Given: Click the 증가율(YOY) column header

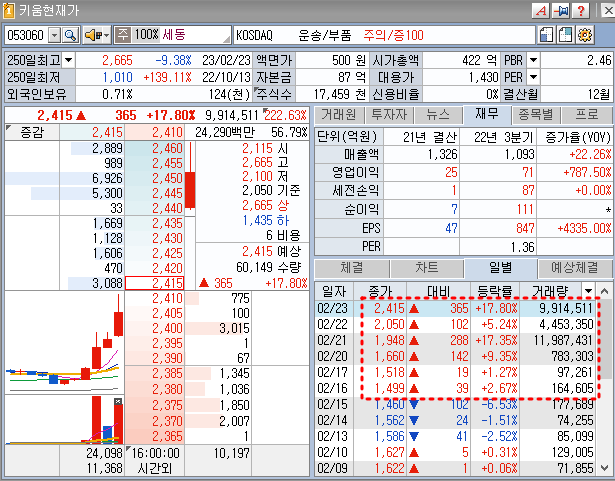Looking at the screenshot, I should (x=577, y=137).
